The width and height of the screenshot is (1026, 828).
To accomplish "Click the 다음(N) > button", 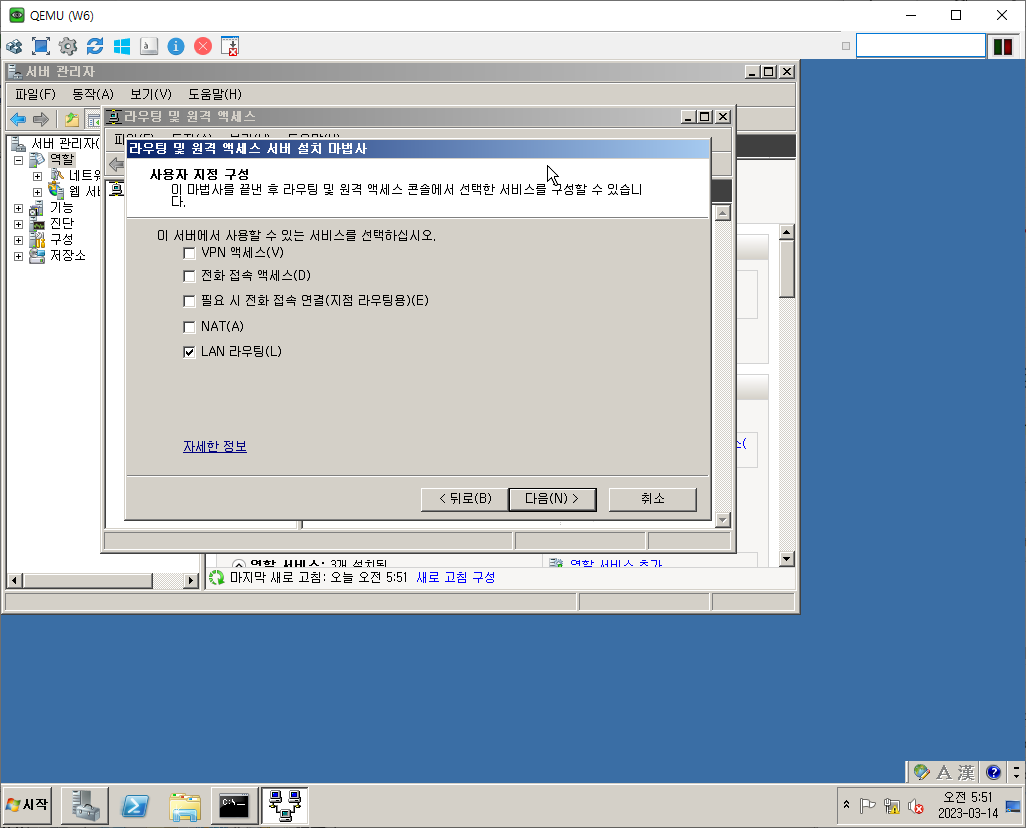I will tap(552, 499).
